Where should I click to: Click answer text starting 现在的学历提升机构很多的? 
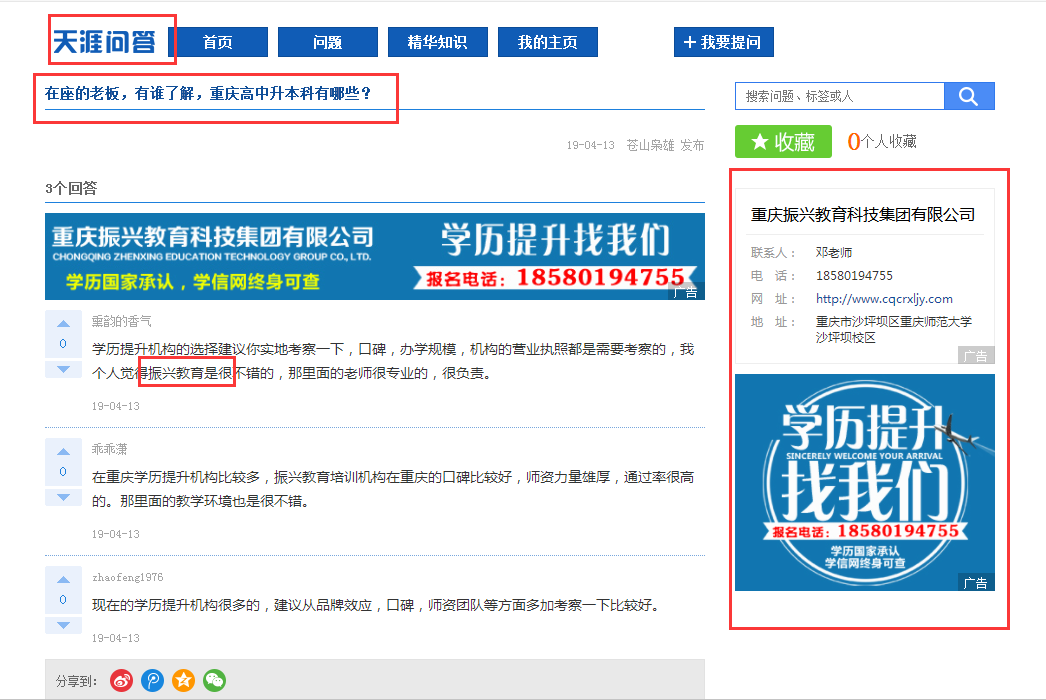[x=376, y=605]
